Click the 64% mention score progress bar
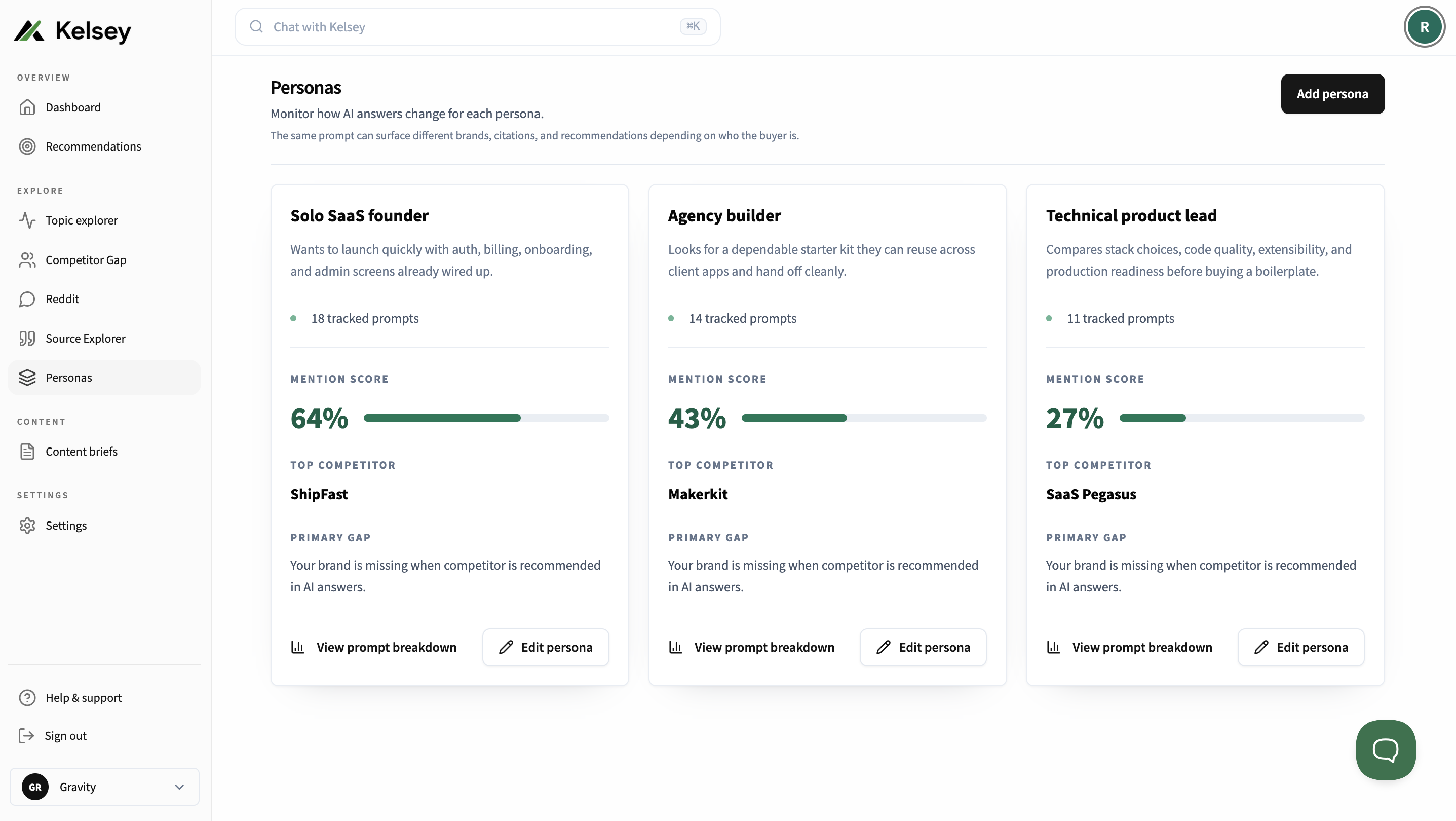The image size is (1456, 821). tap(487, 418)
